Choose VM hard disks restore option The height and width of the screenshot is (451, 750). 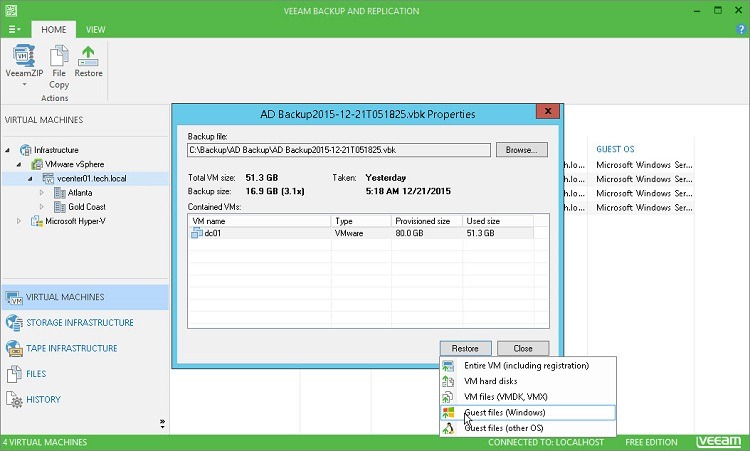coord(528,382)
